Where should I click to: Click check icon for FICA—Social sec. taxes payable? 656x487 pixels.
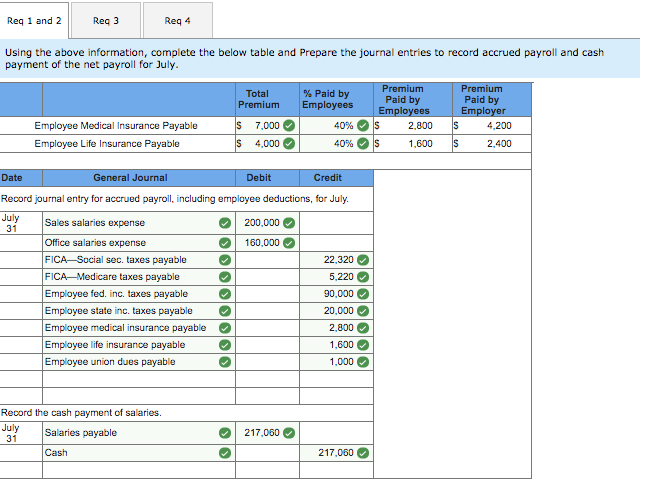tap(225, 260)
